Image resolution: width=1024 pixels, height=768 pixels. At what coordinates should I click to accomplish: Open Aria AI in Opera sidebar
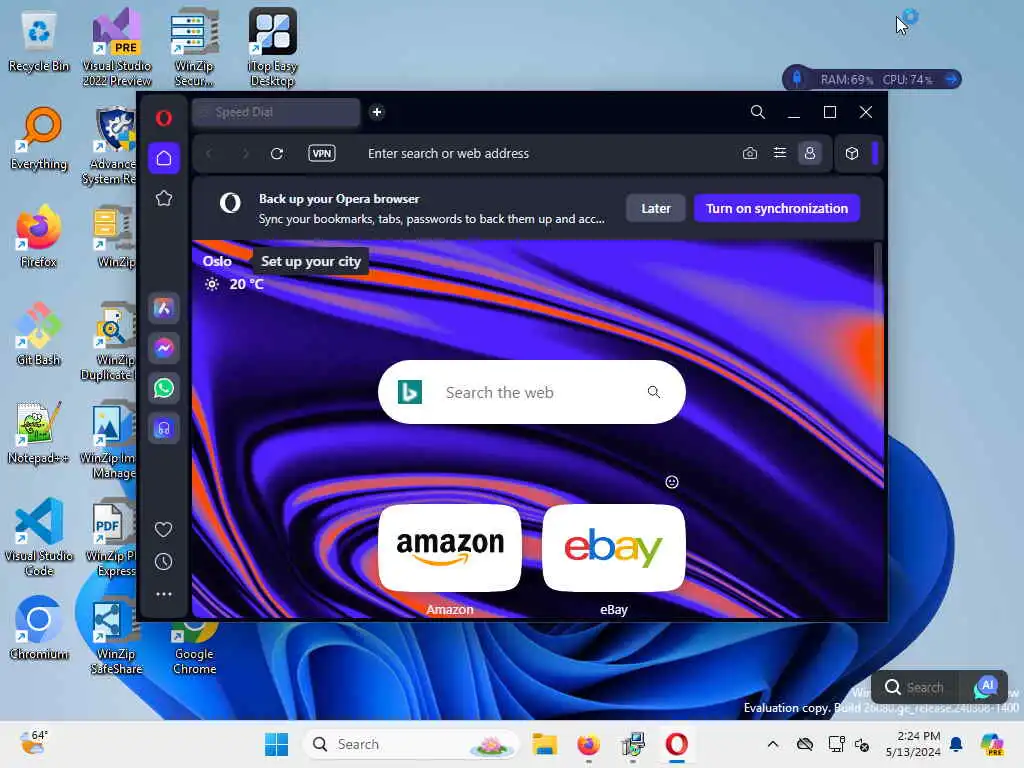pyautogui.click(x=163, y=308)
